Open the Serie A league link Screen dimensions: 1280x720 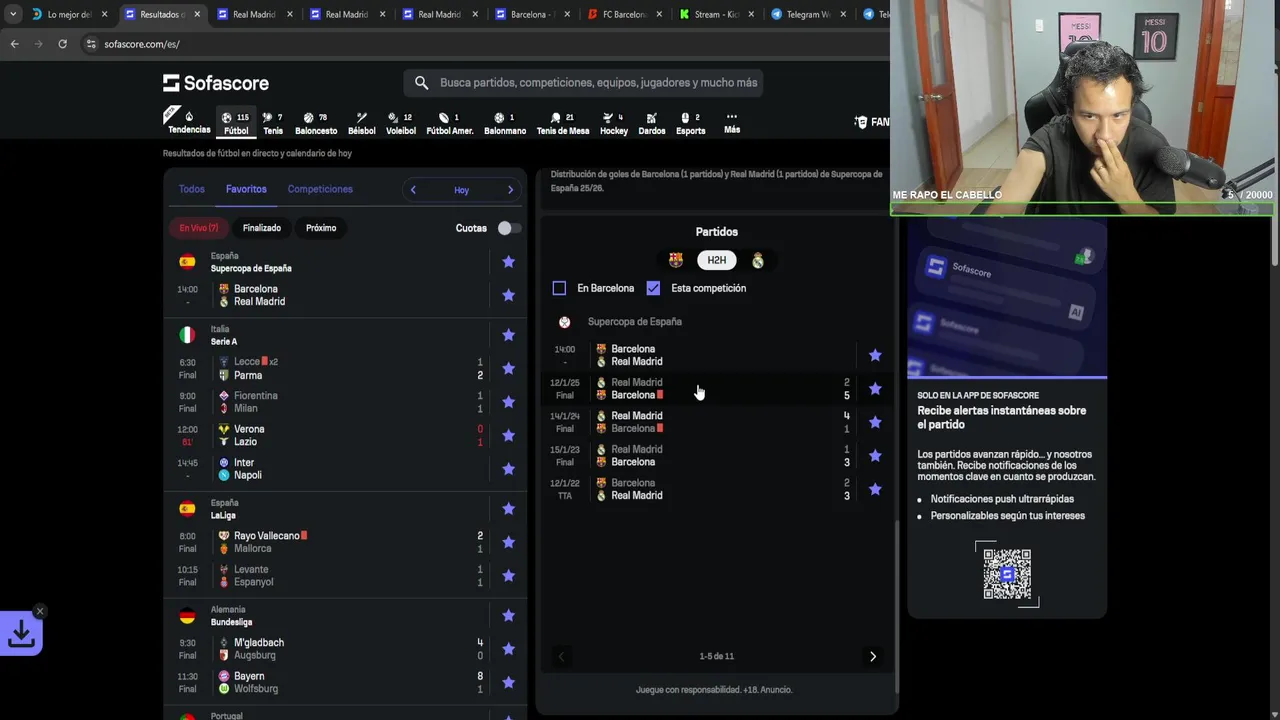(224, 342)
